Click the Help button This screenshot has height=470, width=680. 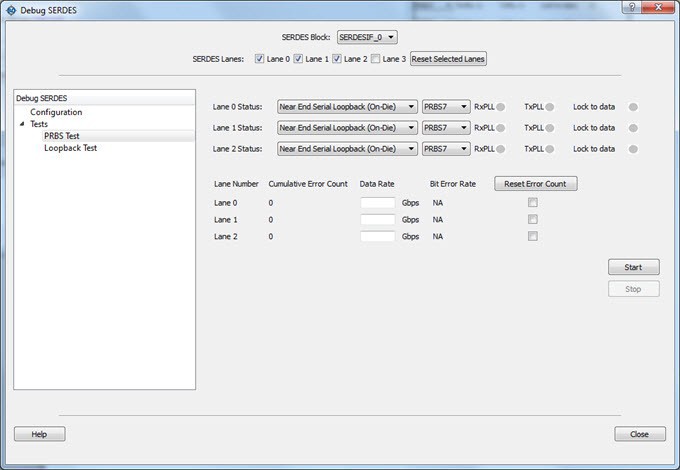[x=39, y=434]
